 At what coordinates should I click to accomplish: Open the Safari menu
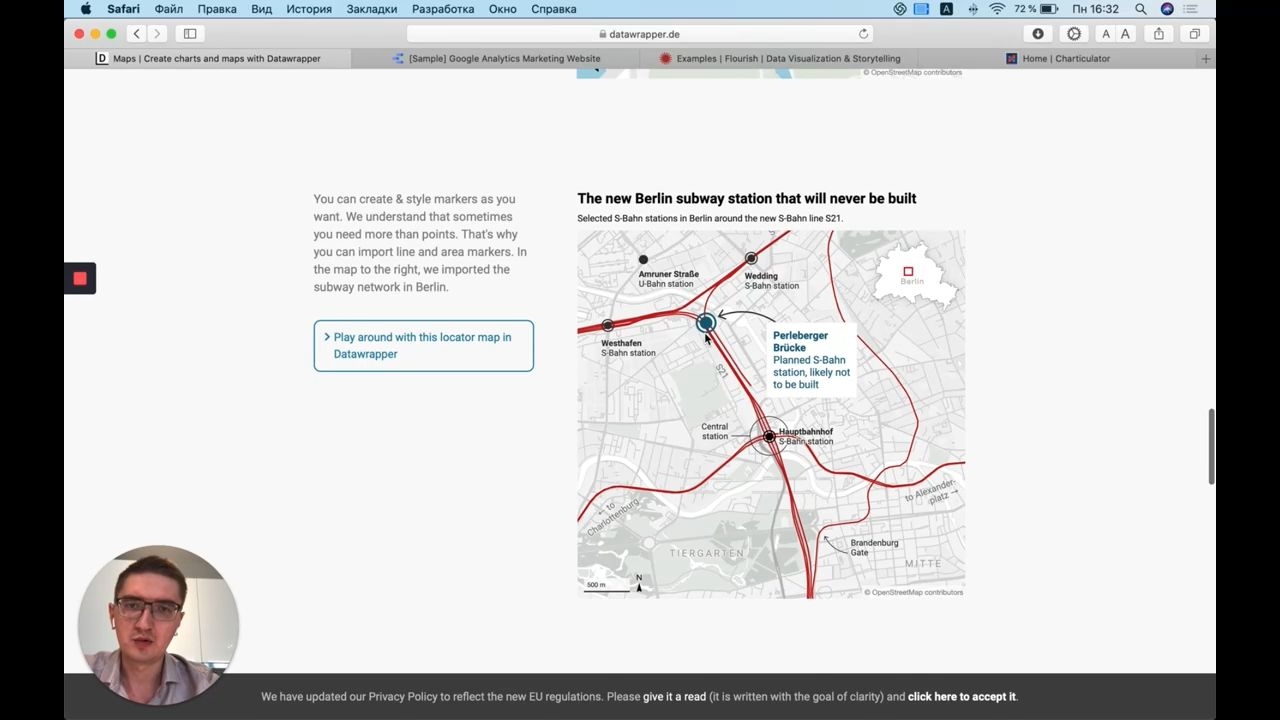point(124,9)
